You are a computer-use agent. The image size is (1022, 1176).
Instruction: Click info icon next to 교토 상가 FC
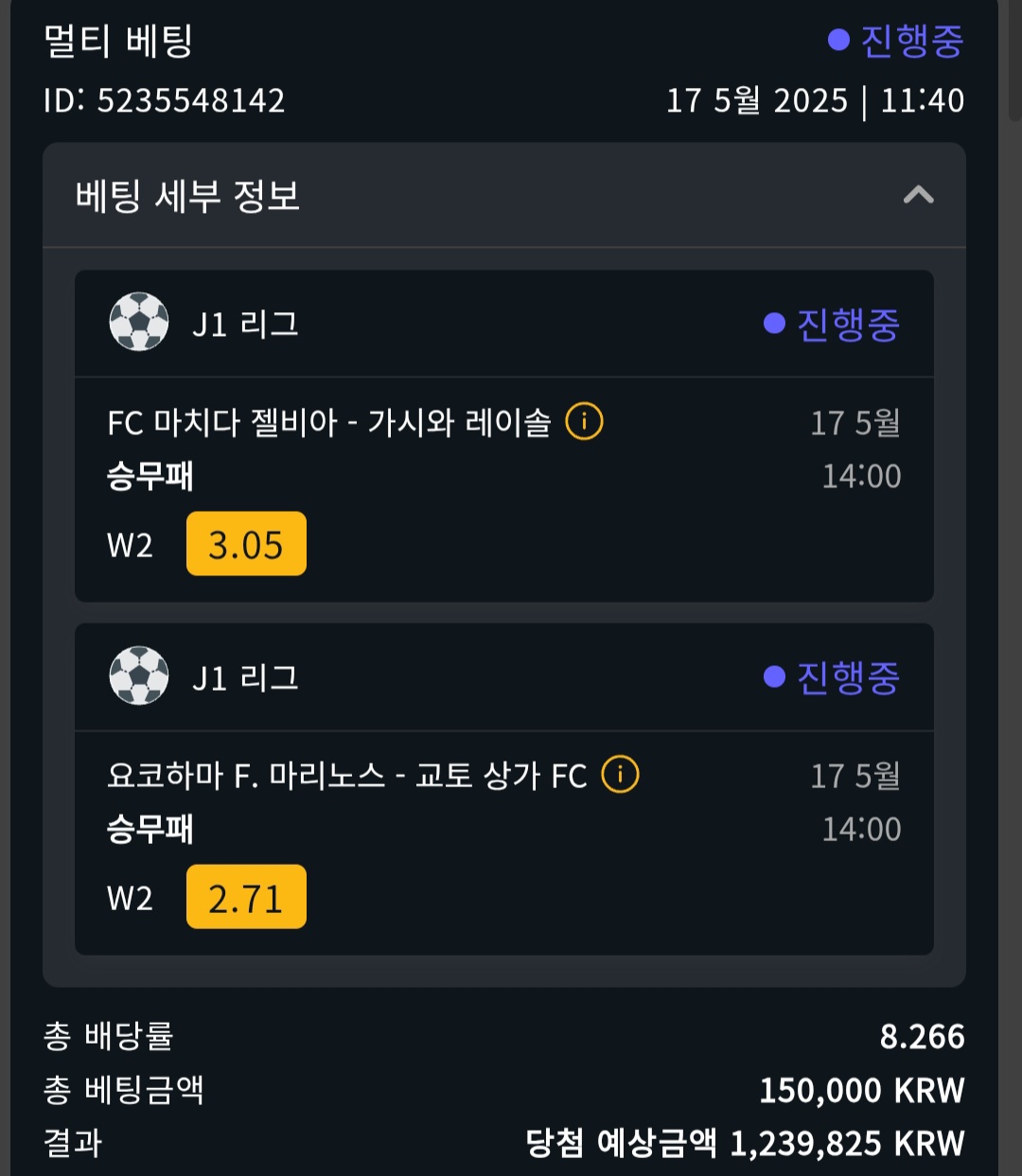(x=620, y=775)
